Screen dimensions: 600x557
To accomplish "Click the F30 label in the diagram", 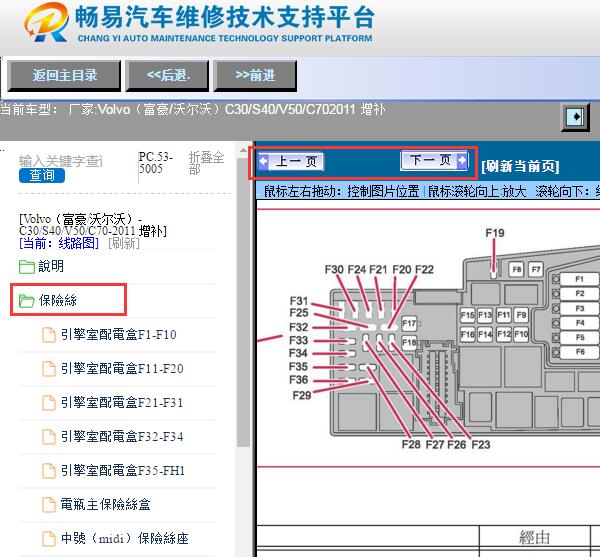I will [334, 270].
